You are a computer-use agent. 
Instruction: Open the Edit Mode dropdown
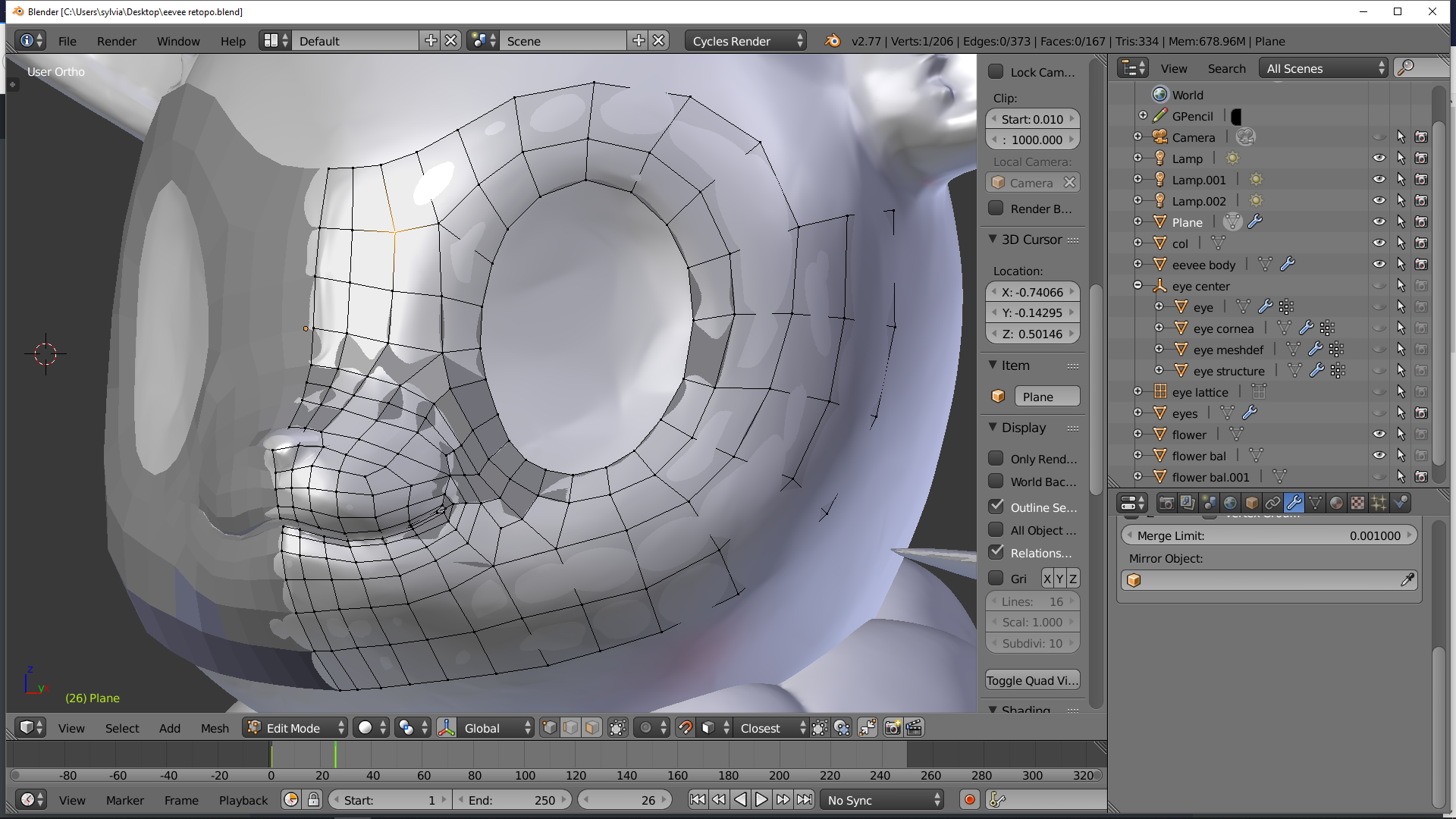(294, 727)
